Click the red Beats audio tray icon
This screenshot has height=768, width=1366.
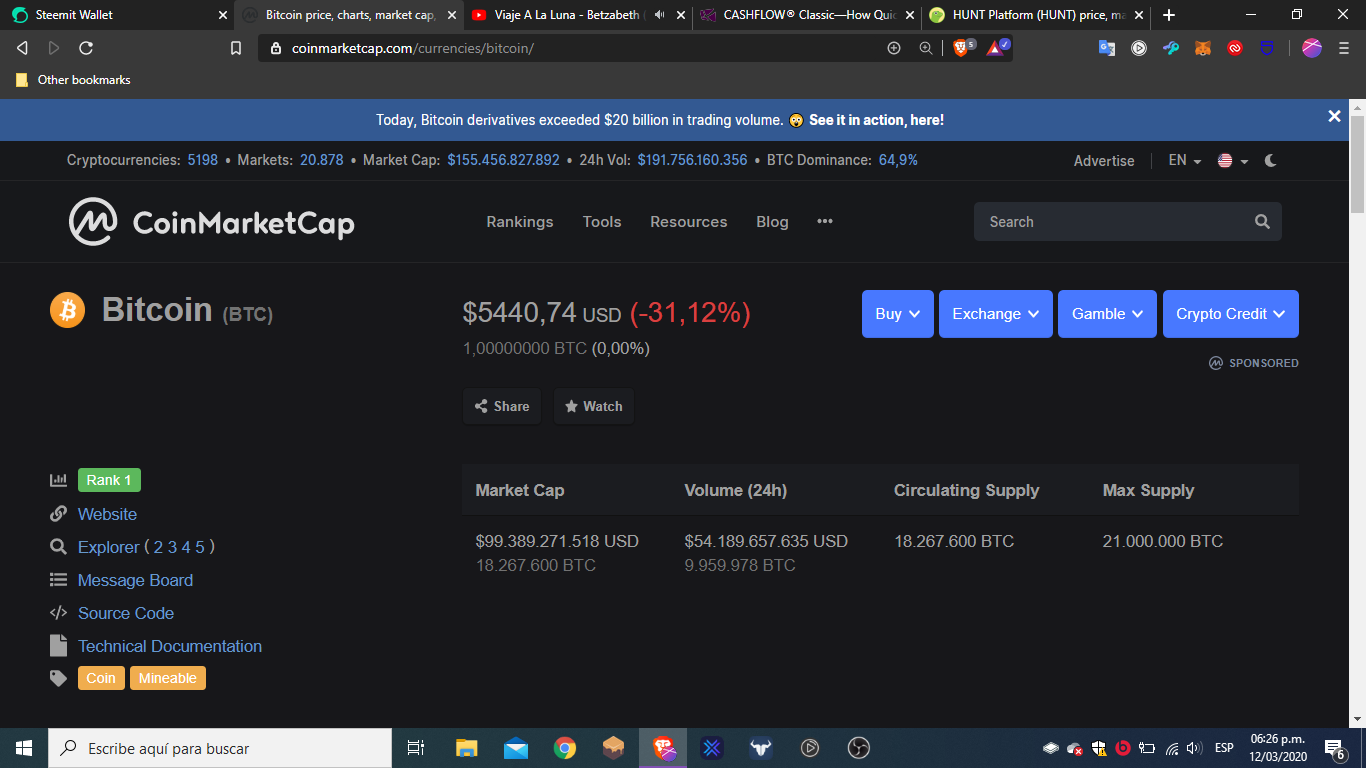pos(1122,748)
